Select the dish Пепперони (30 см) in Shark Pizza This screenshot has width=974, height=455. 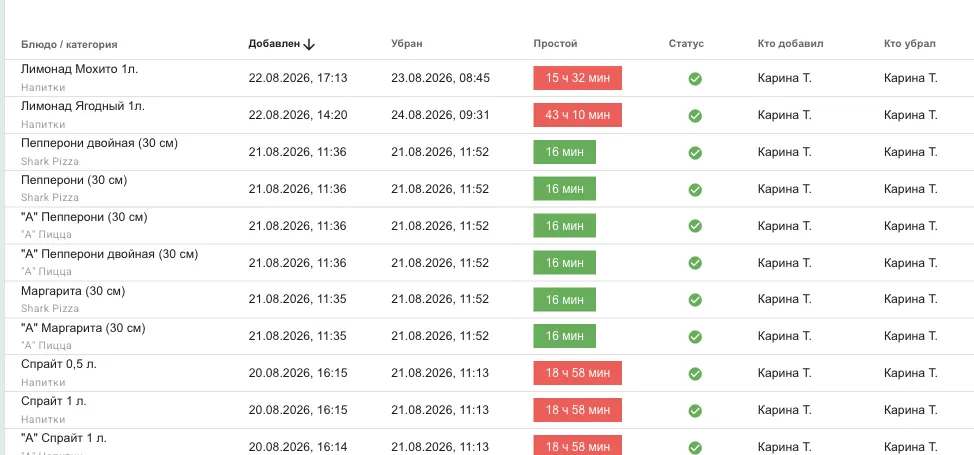(74, 180)
